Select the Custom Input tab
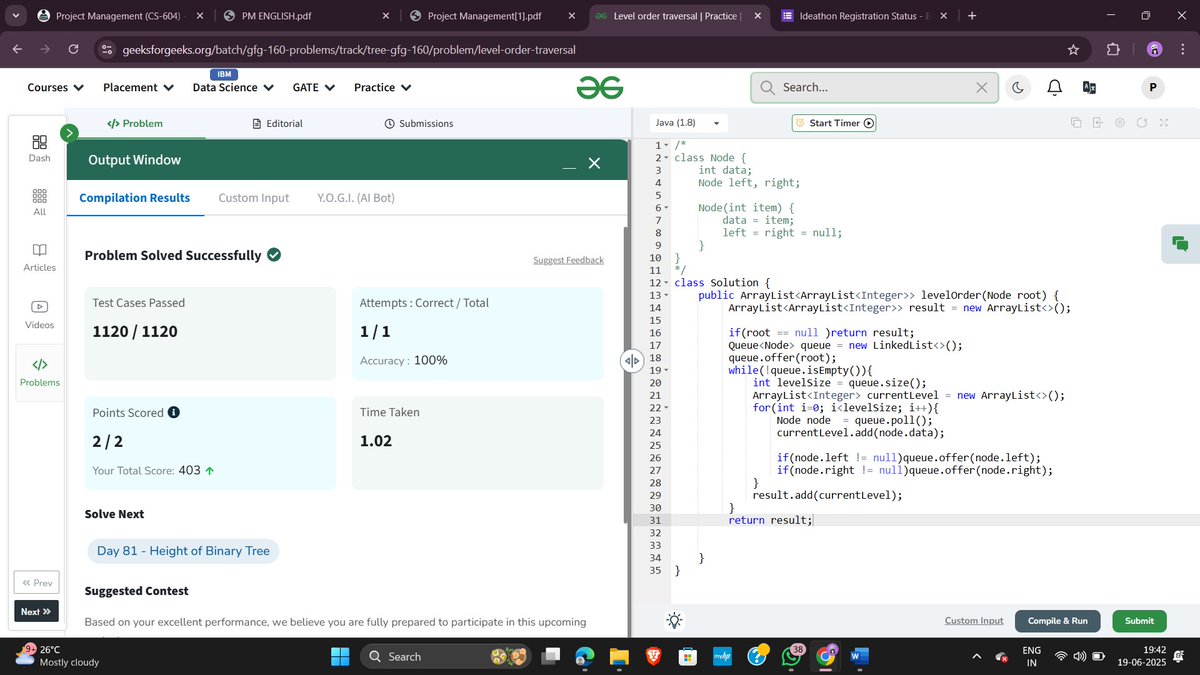This screenshot has width=1200, height=675. pyautogui.click(x=254, y=198)
